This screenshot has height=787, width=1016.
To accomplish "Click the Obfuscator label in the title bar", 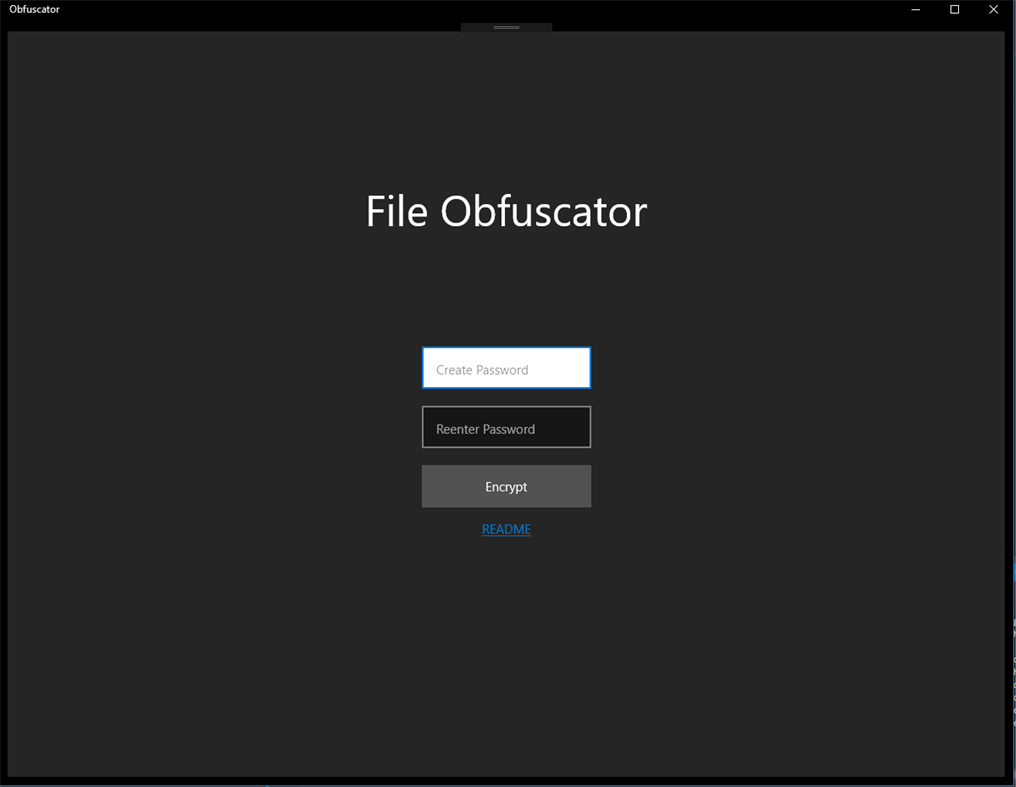I will [x=34, y=9].
